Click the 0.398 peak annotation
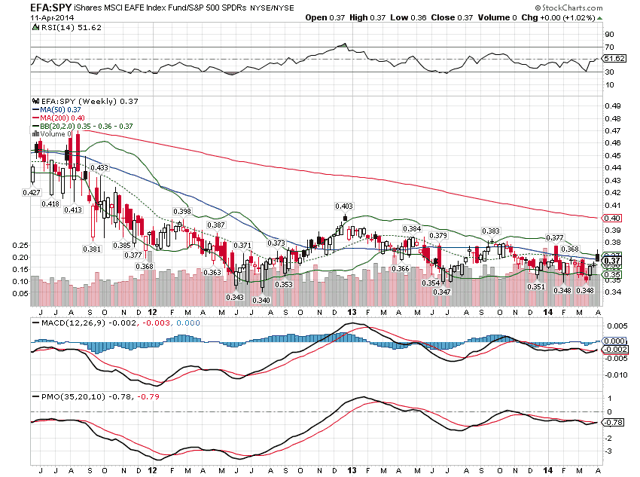The image size is (640, 477). point(182,211)
